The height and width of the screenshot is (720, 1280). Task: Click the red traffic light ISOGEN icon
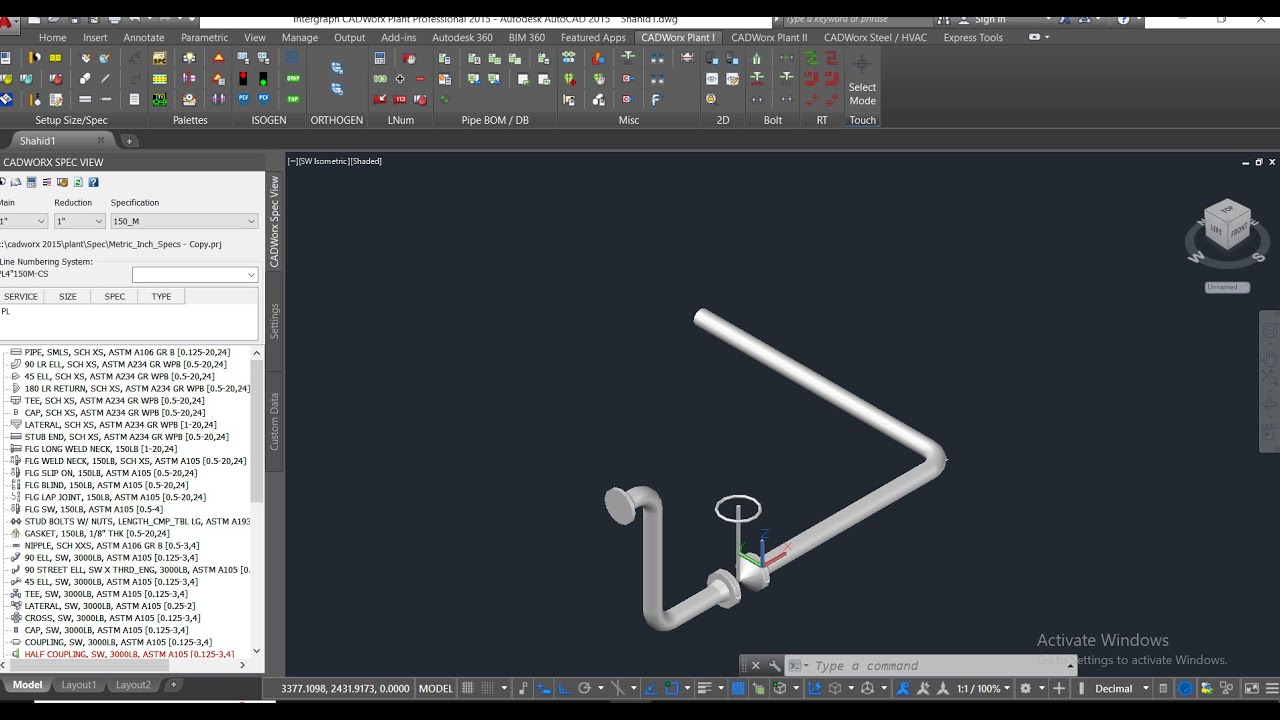coord(243,78)
